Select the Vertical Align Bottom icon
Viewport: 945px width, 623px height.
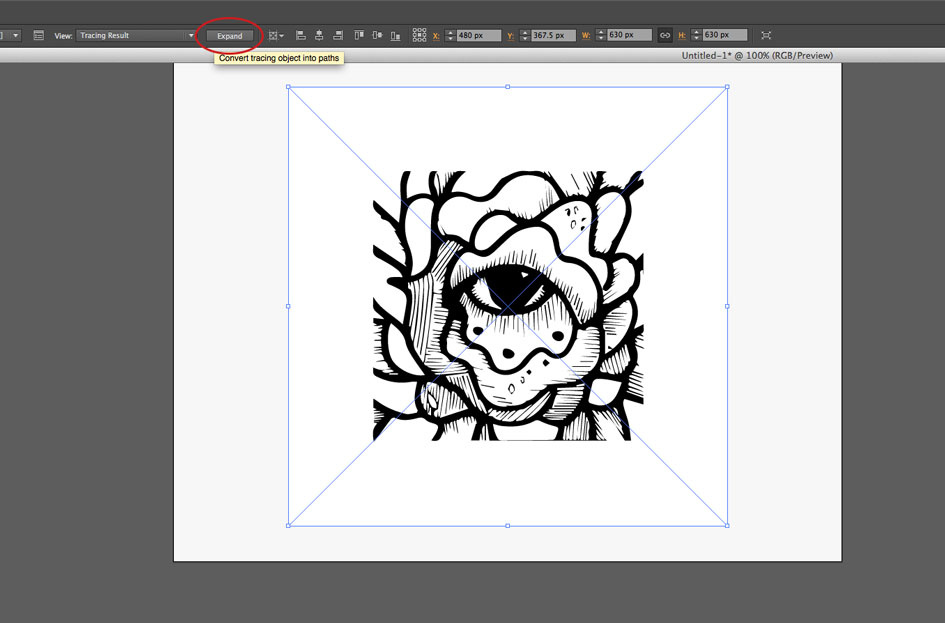tap(394, 34)
